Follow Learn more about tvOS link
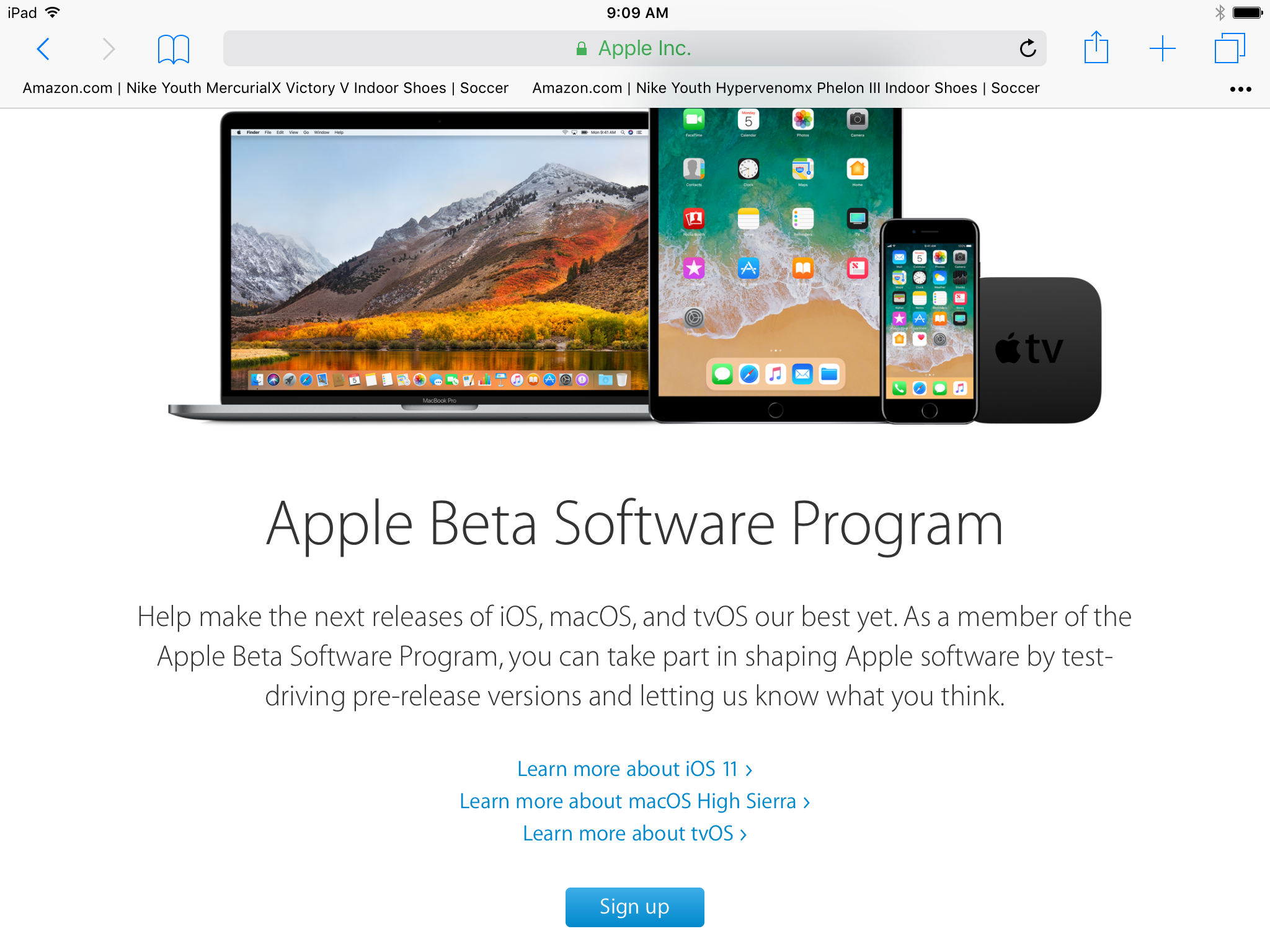1270x952 pixels. click(634, 834)
